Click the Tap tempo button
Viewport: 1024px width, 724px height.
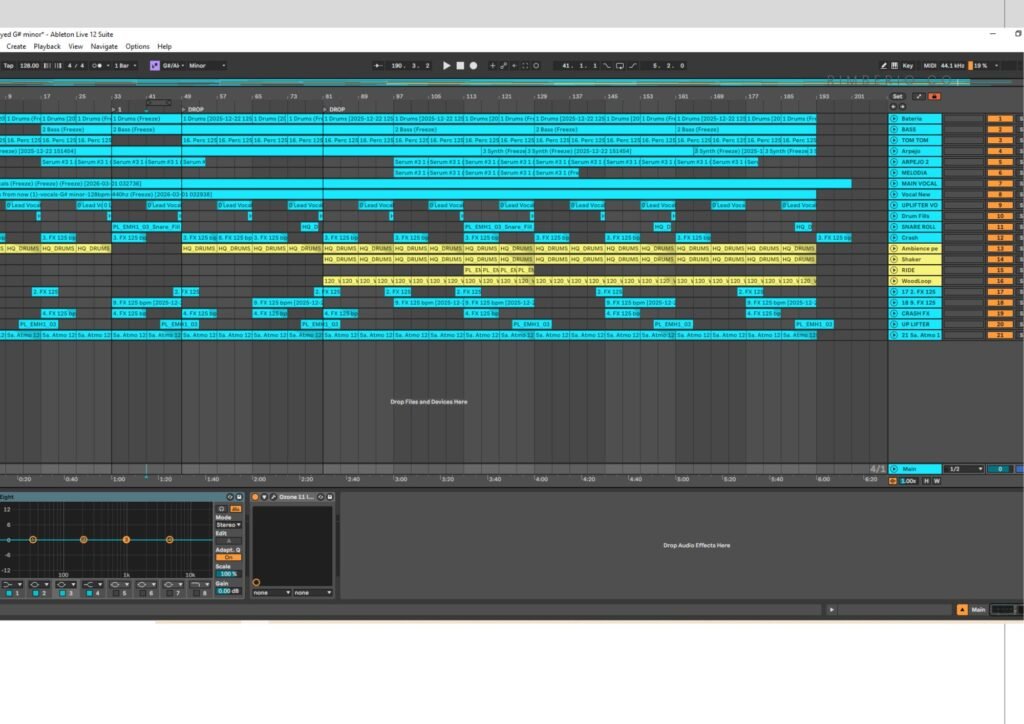[x=8, y=66]
